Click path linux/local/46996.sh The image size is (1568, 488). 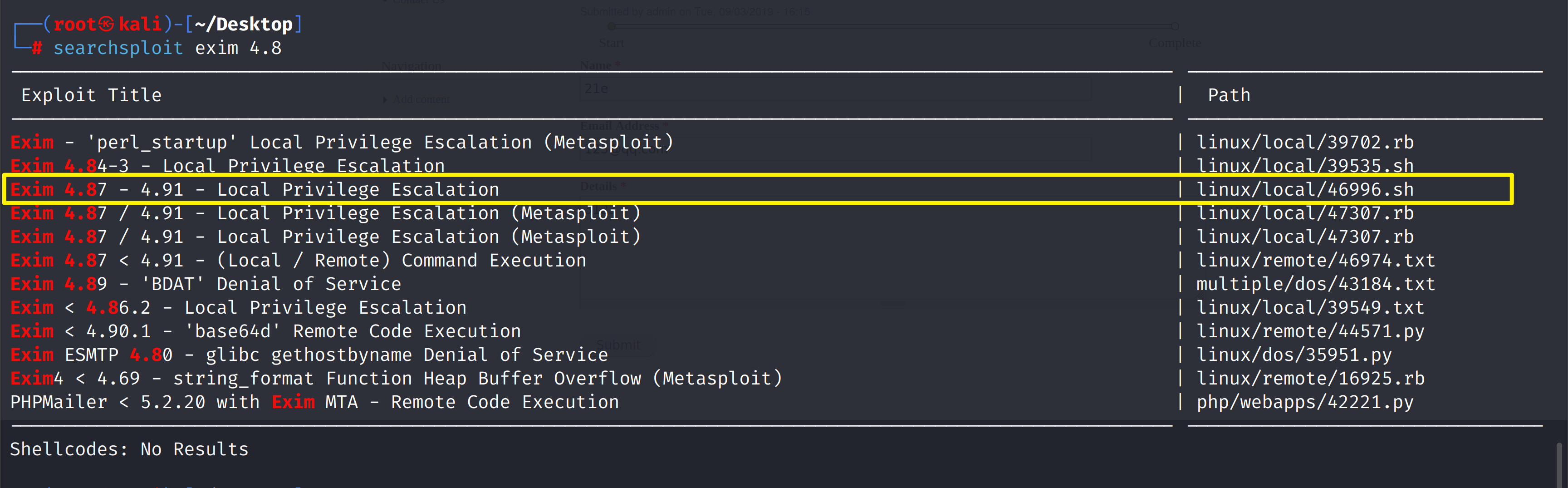1305,189
